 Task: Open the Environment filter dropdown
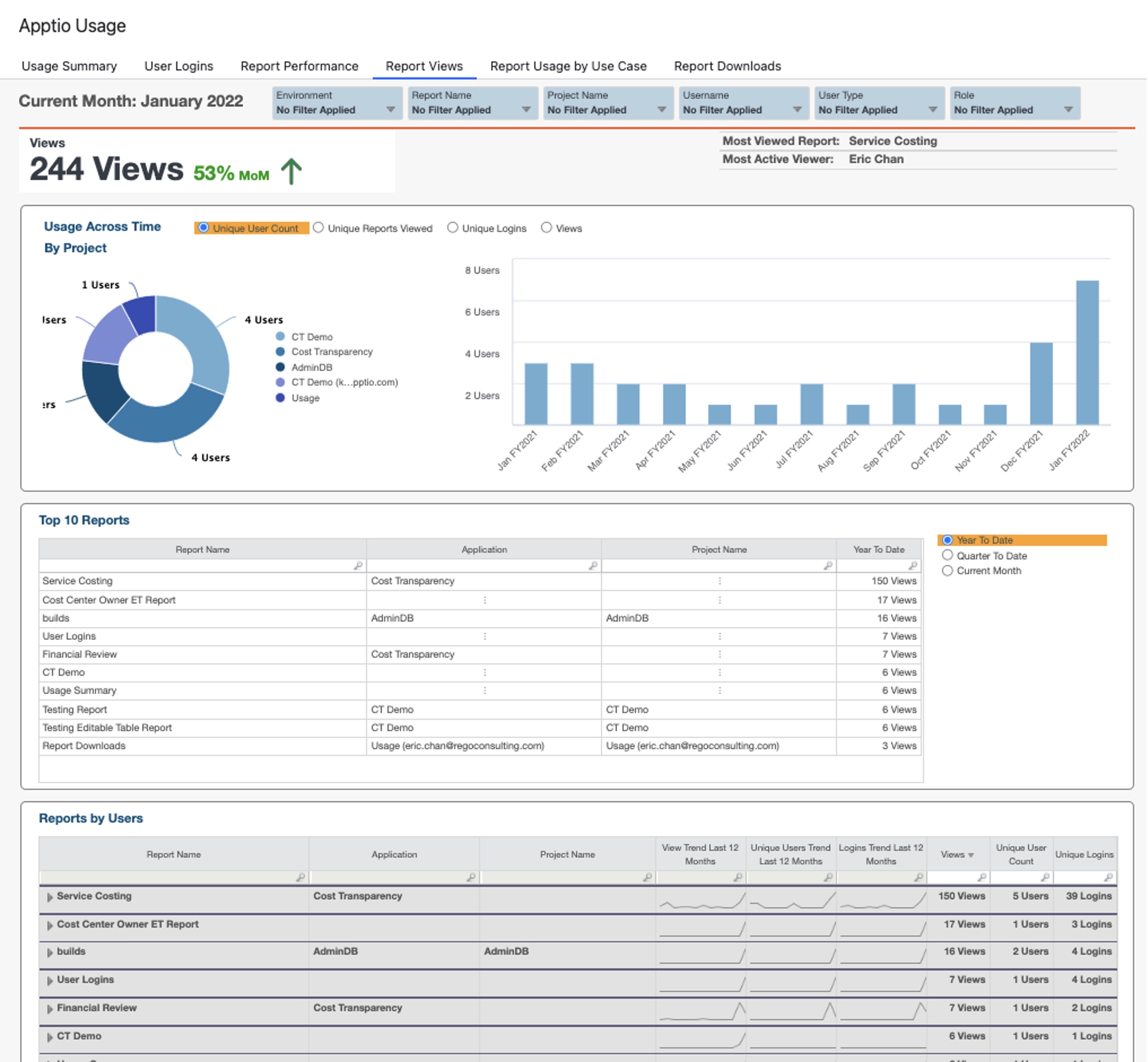tap(337, 103)
